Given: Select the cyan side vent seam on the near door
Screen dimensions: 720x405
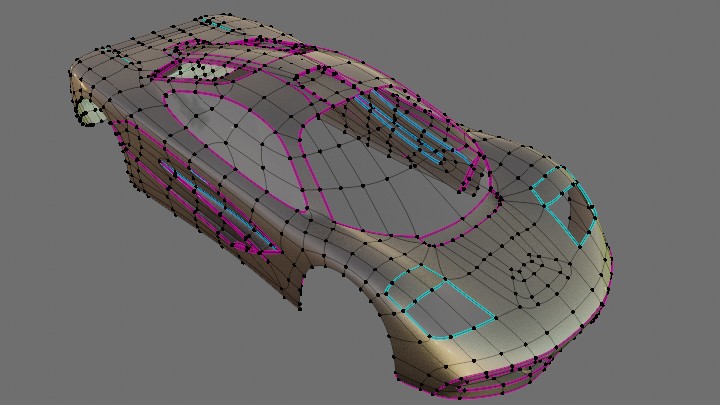Looking at the screenshot, I should [x=218, y=207].
